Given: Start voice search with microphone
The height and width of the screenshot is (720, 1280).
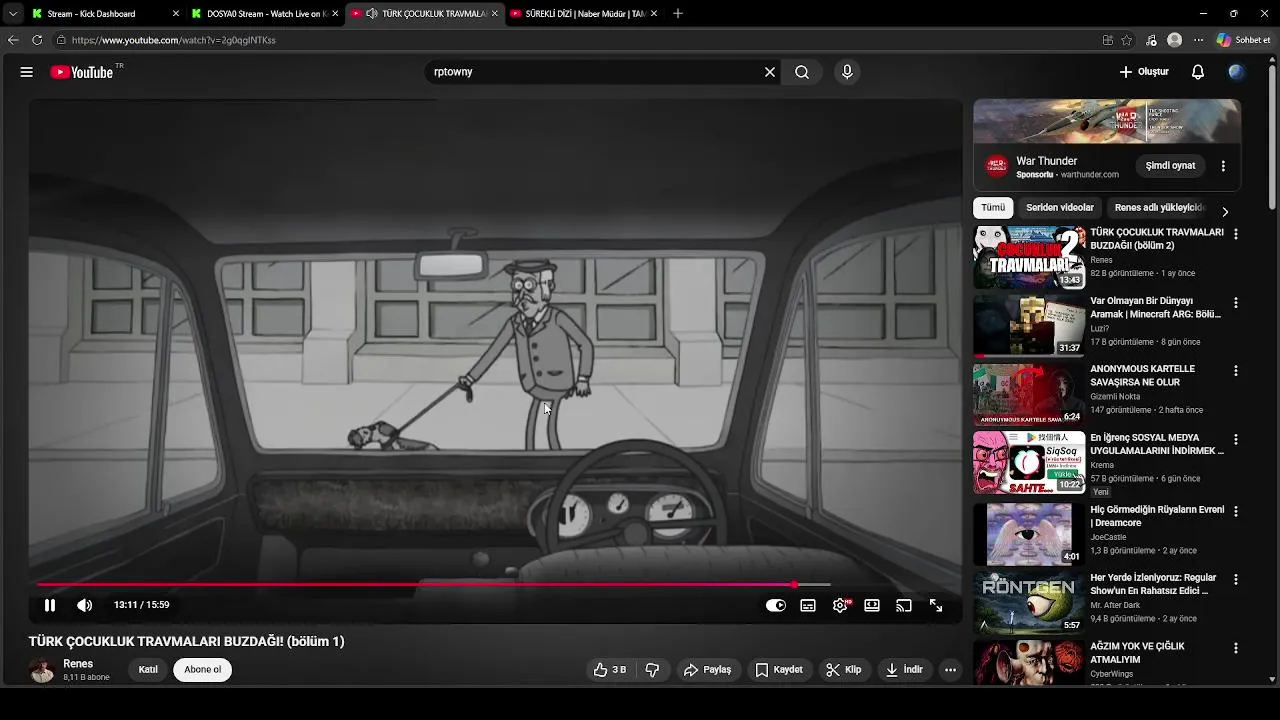Looking at the screenshot, I should [x=847, y=72].
